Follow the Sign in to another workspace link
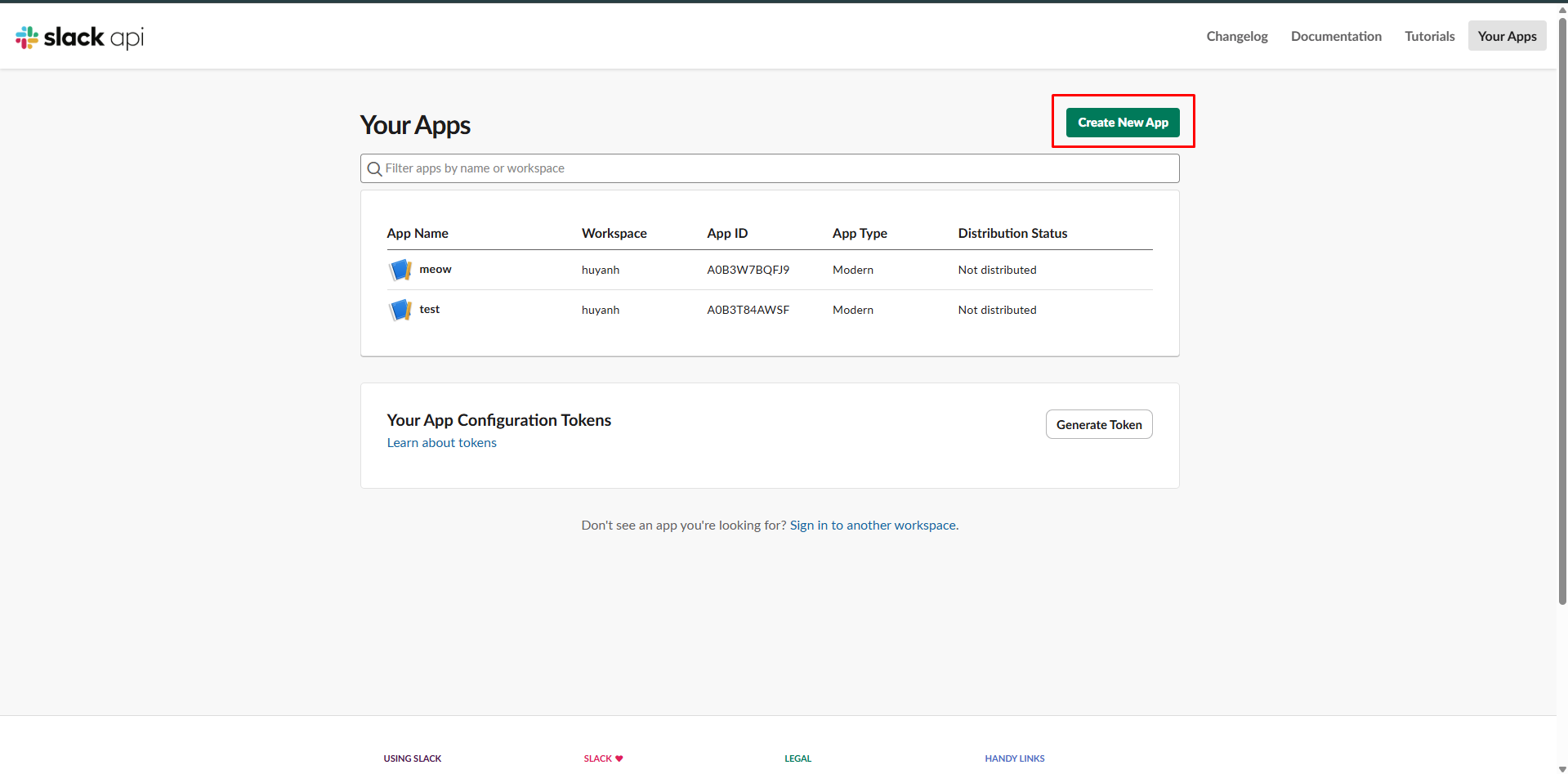The image size is (1568, 774). pyautogui.click(x=873, y=526)
